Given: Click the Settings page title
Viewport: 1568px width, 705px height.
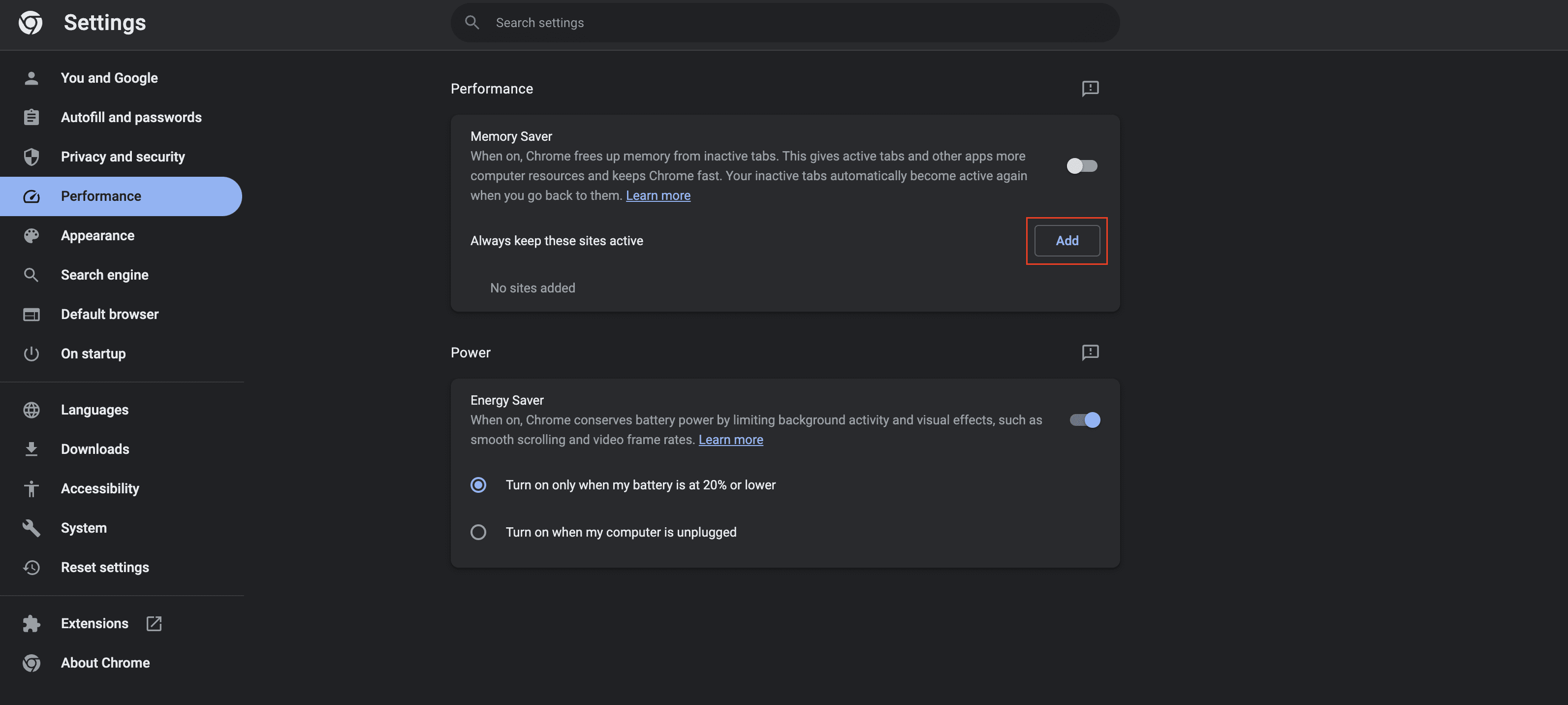Looking at the screenshot, I should [x=105, y=23].
